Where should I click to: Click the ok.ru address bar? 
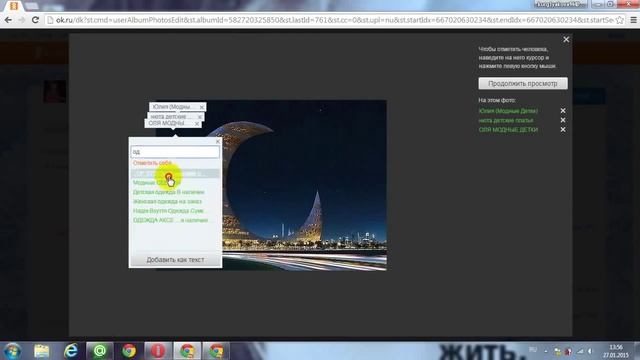click(331, 20)
